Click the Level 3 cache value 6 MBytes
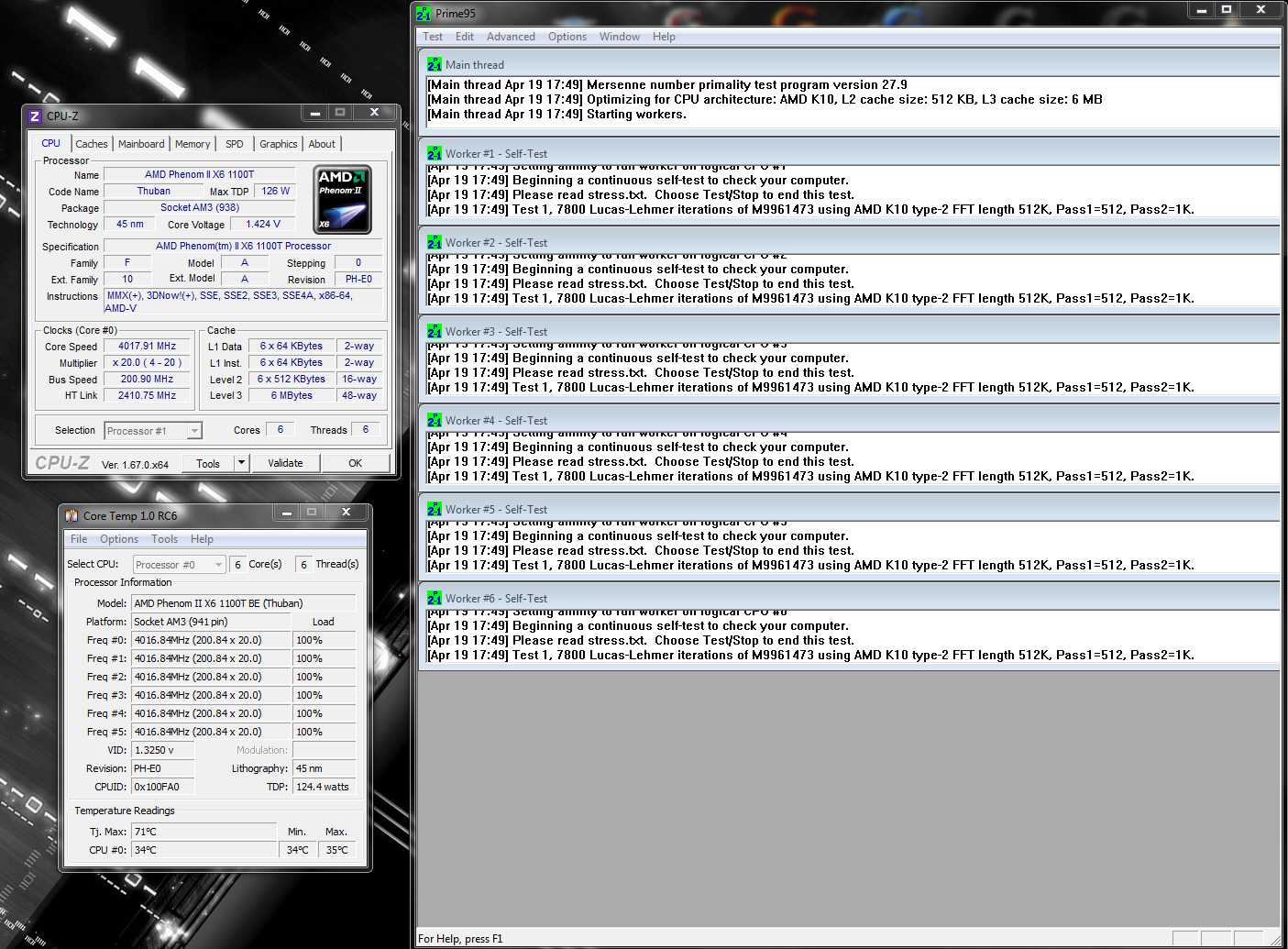1288x949 pixels. point(292,396)
